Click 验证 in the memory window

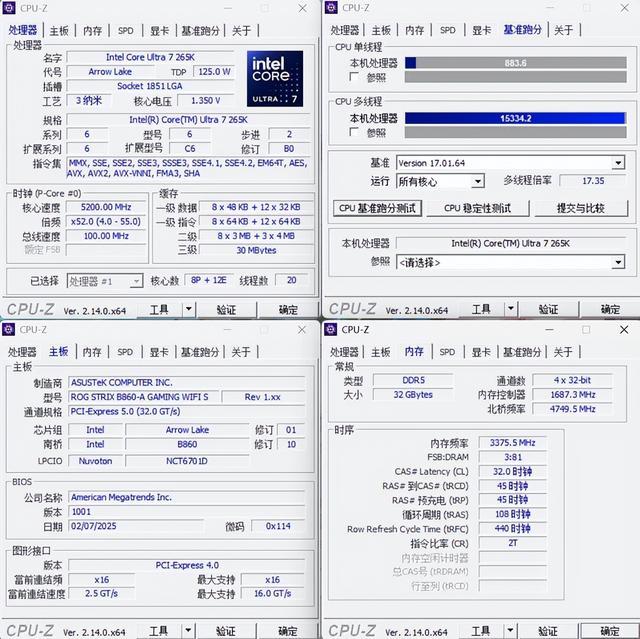pos(548,631)
